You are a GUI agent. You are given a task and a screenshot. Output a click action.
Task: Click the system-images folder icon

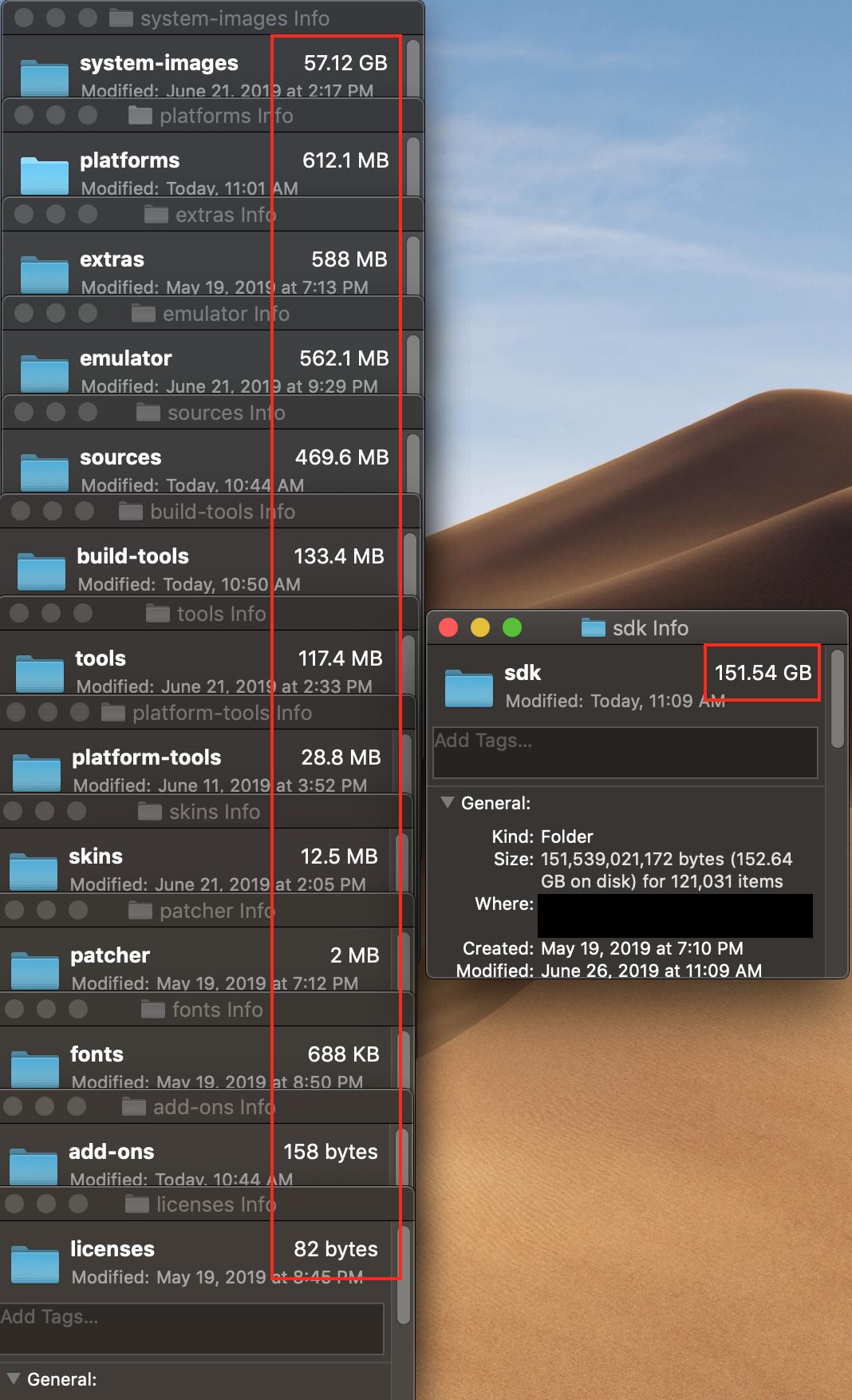click(45, 78)
